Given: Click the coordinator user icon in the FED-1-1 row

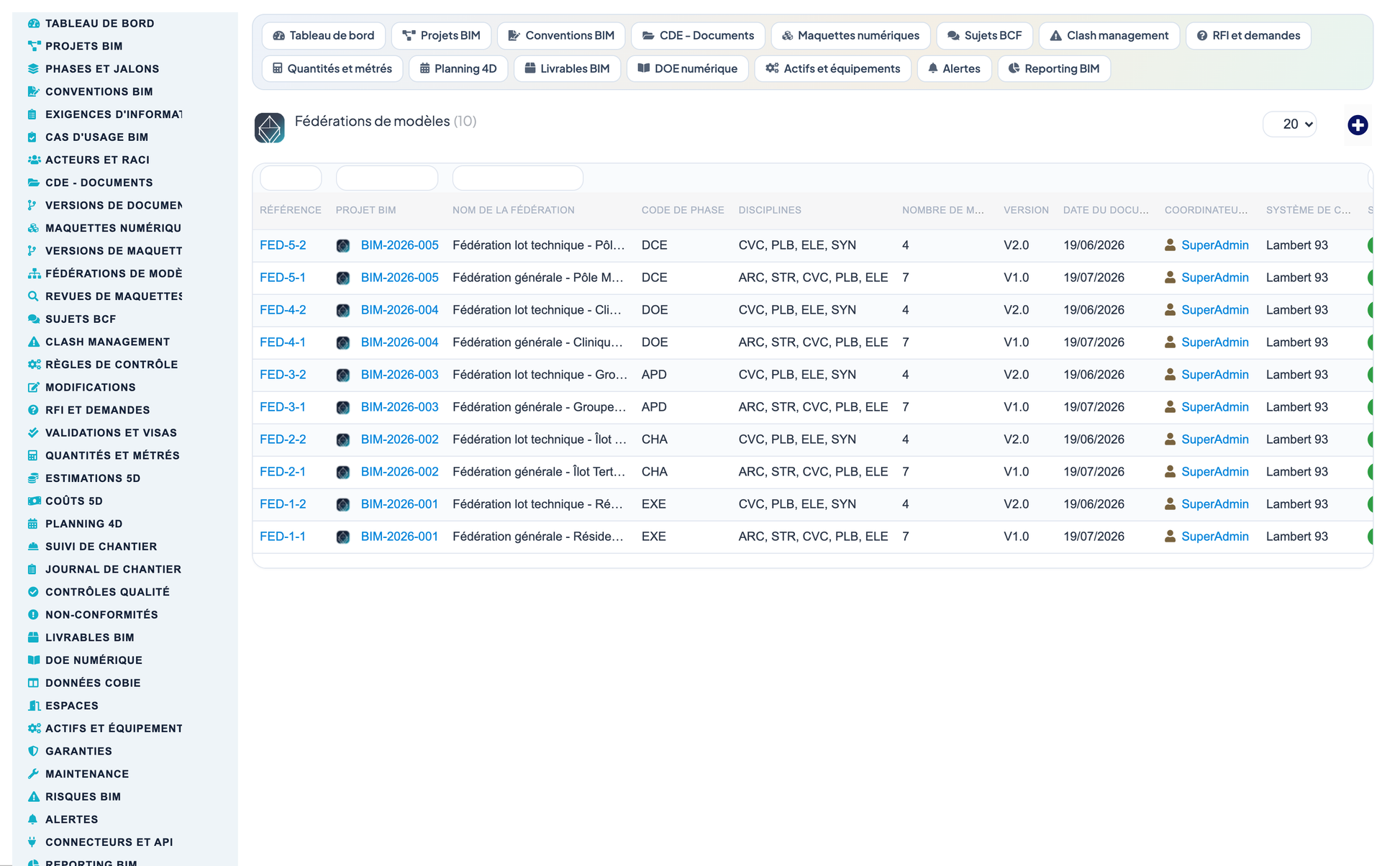Looking at the screenshot, I should click(1171, 537).
